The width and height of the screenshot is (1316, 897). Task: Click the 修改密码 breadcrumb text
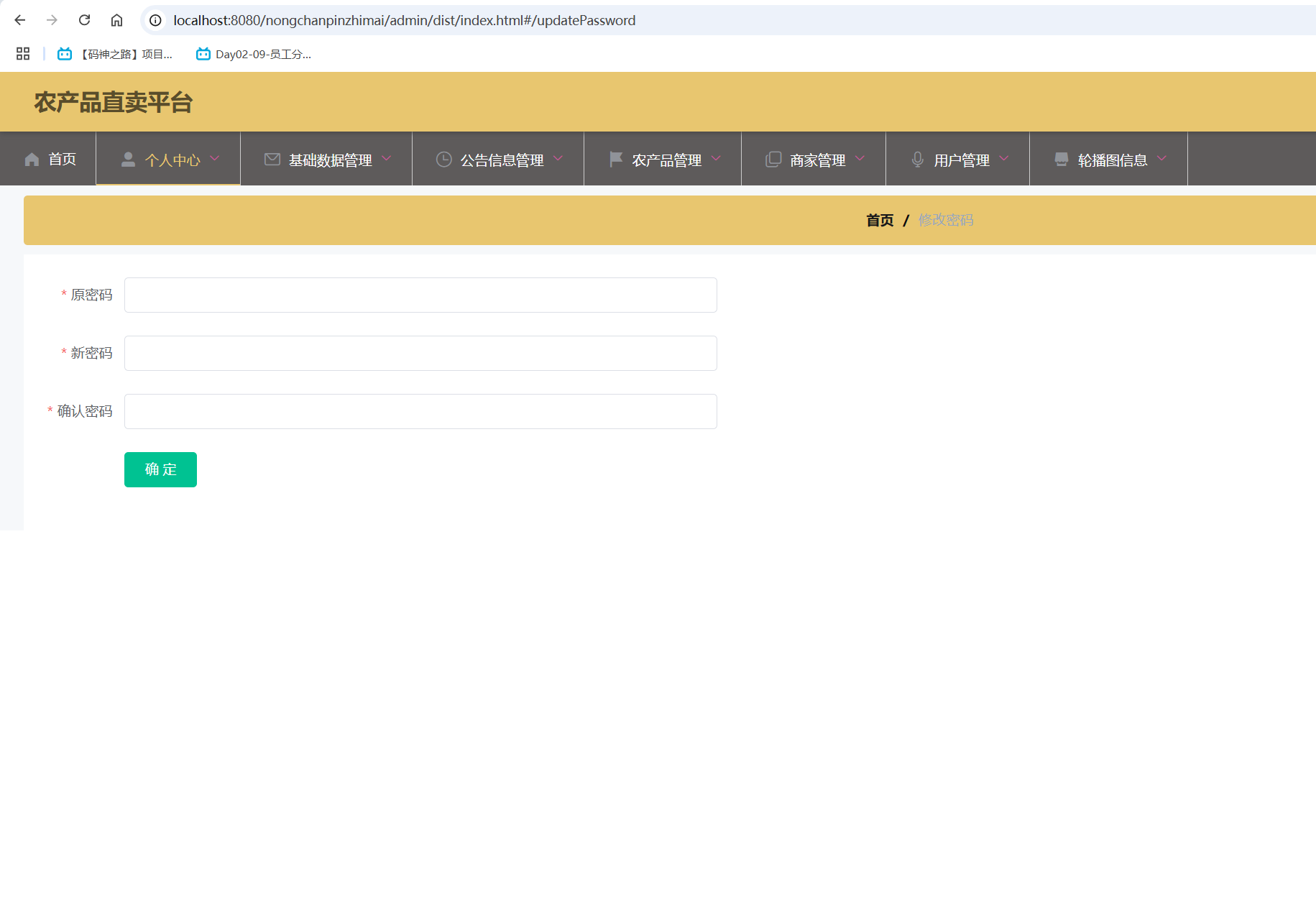946,220
